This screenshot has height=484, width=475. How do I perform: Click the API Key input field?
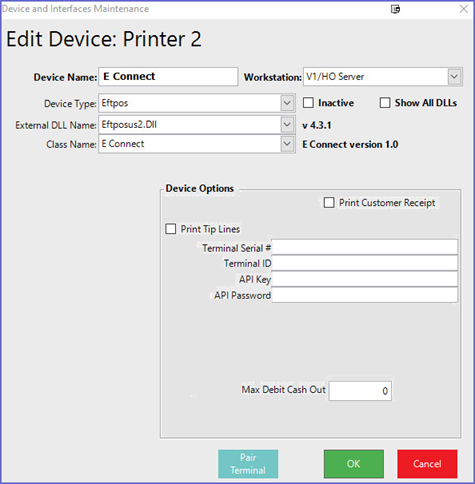[365, 279]
